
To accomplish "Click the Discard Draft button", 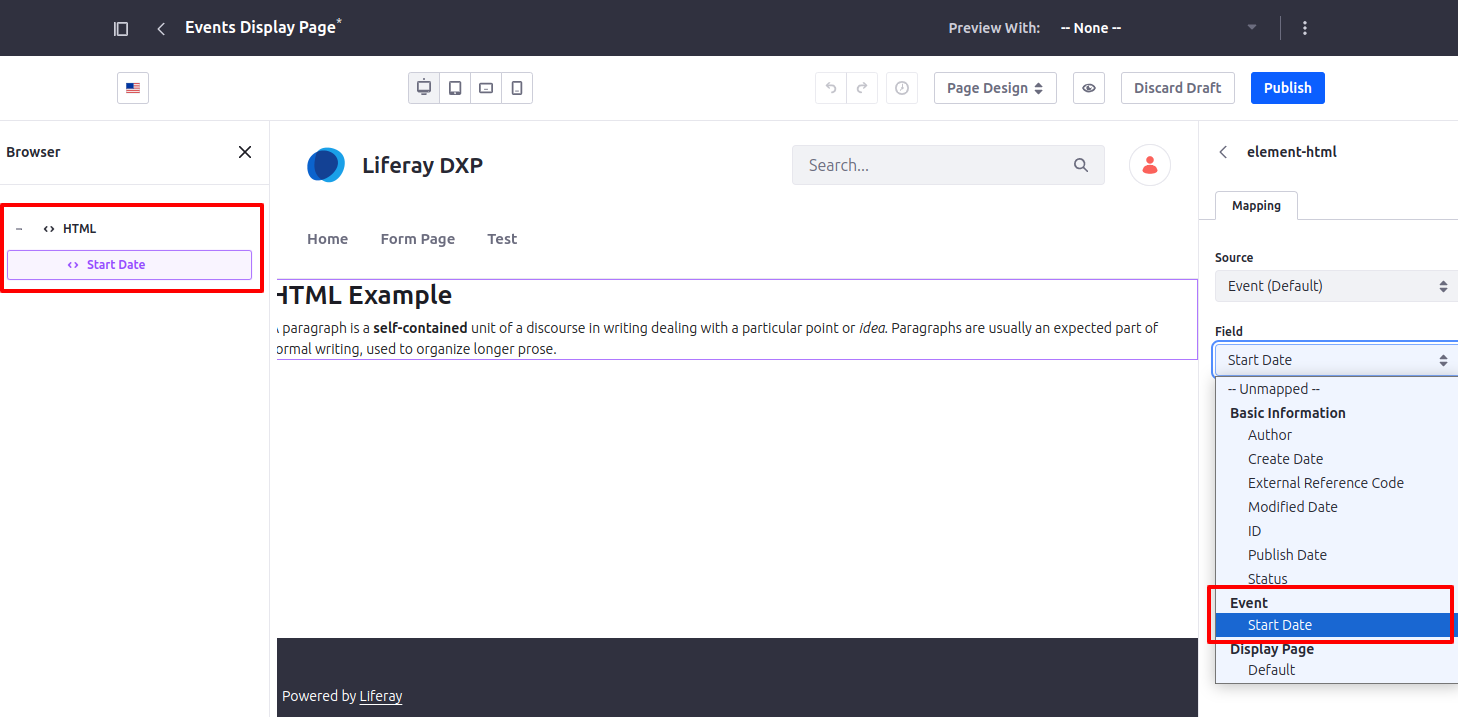I will [x=1178, y=88].
